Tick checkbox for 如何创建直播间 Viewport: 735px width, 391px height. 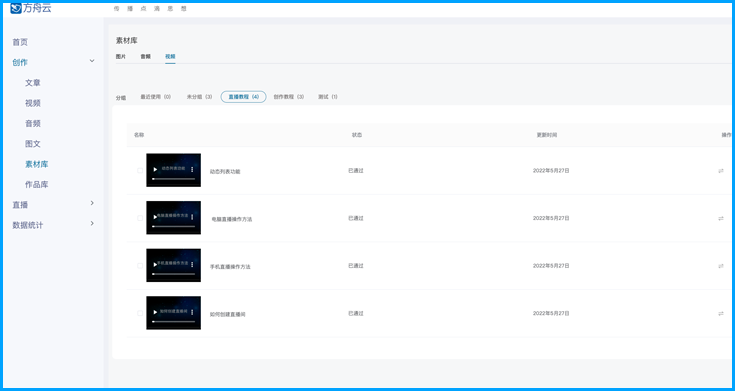(140, 313)
